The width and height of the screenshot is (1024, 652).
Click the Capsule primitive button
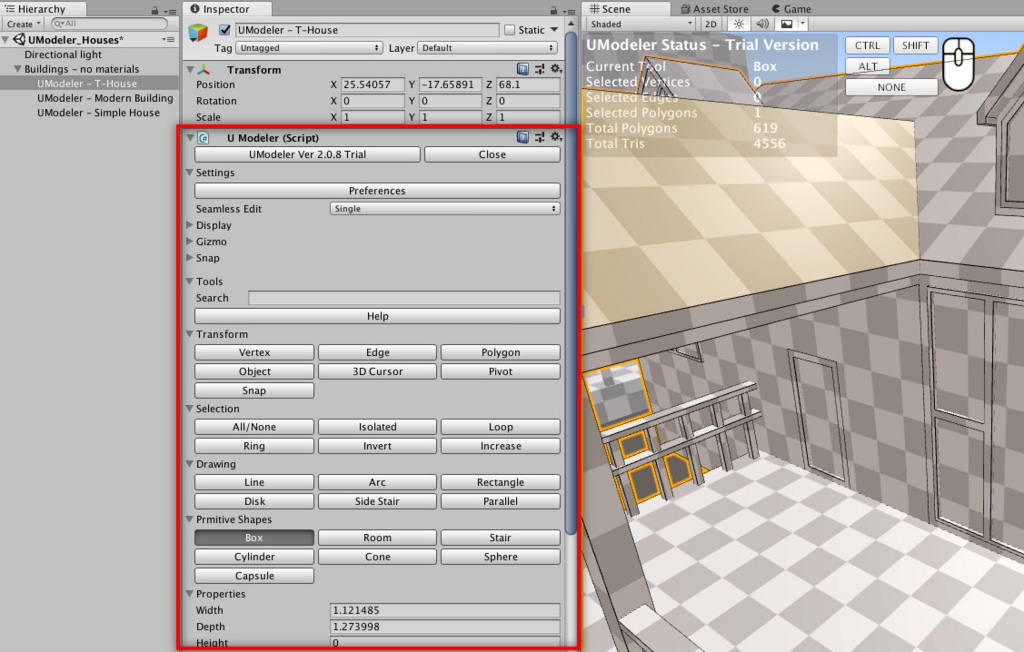click(x=254, y=576)
